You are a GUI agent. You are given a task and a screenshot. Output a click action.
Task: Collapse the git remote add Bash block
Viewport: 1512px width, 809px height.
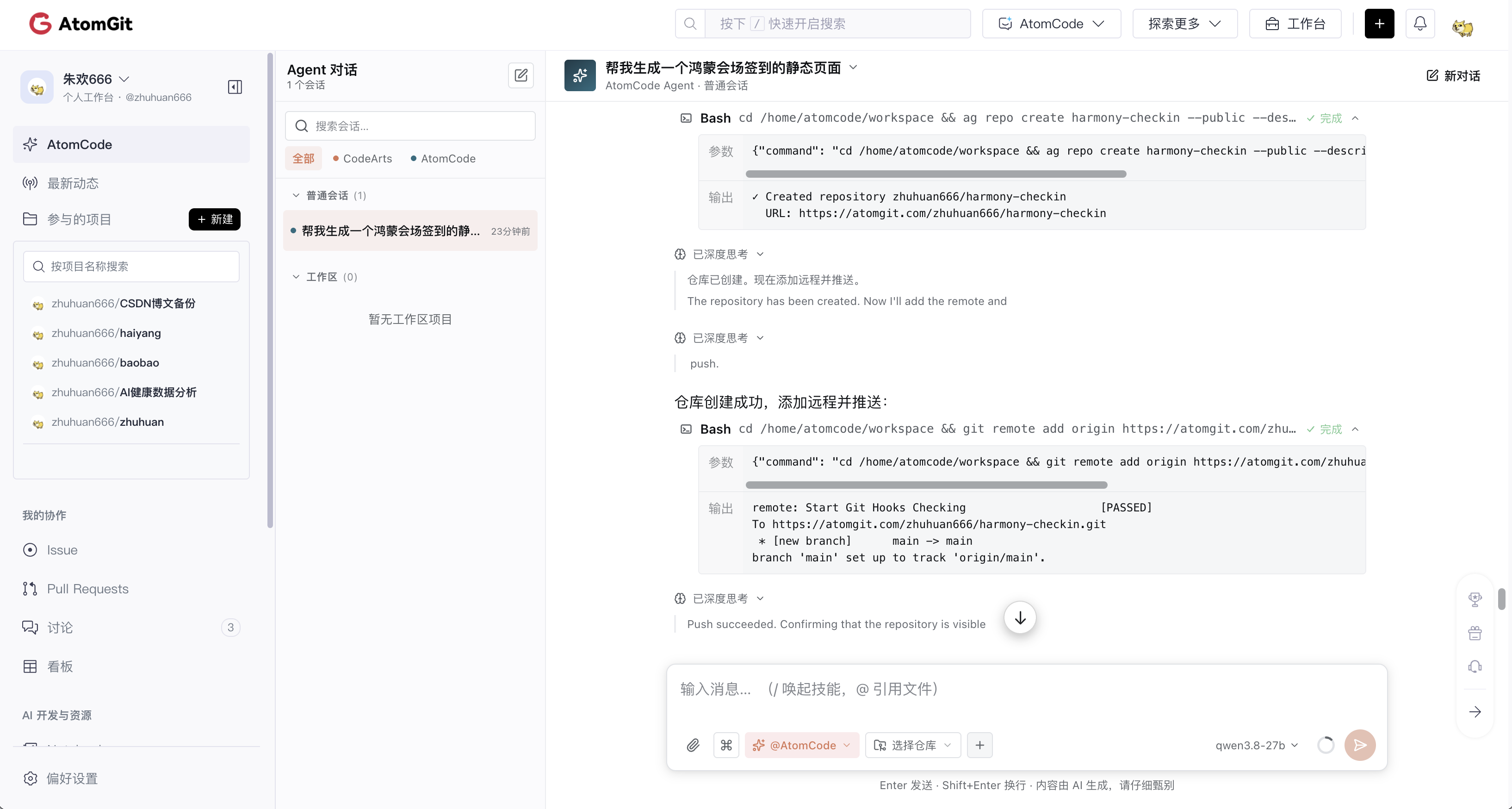(x=1355, y=429)
